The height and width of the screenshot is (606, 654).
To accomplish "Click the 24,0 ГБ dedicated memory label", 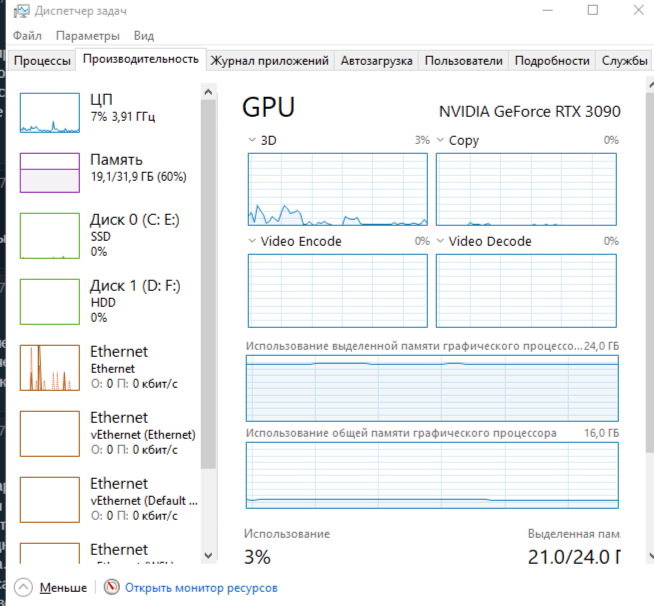I will coord(601,346).
